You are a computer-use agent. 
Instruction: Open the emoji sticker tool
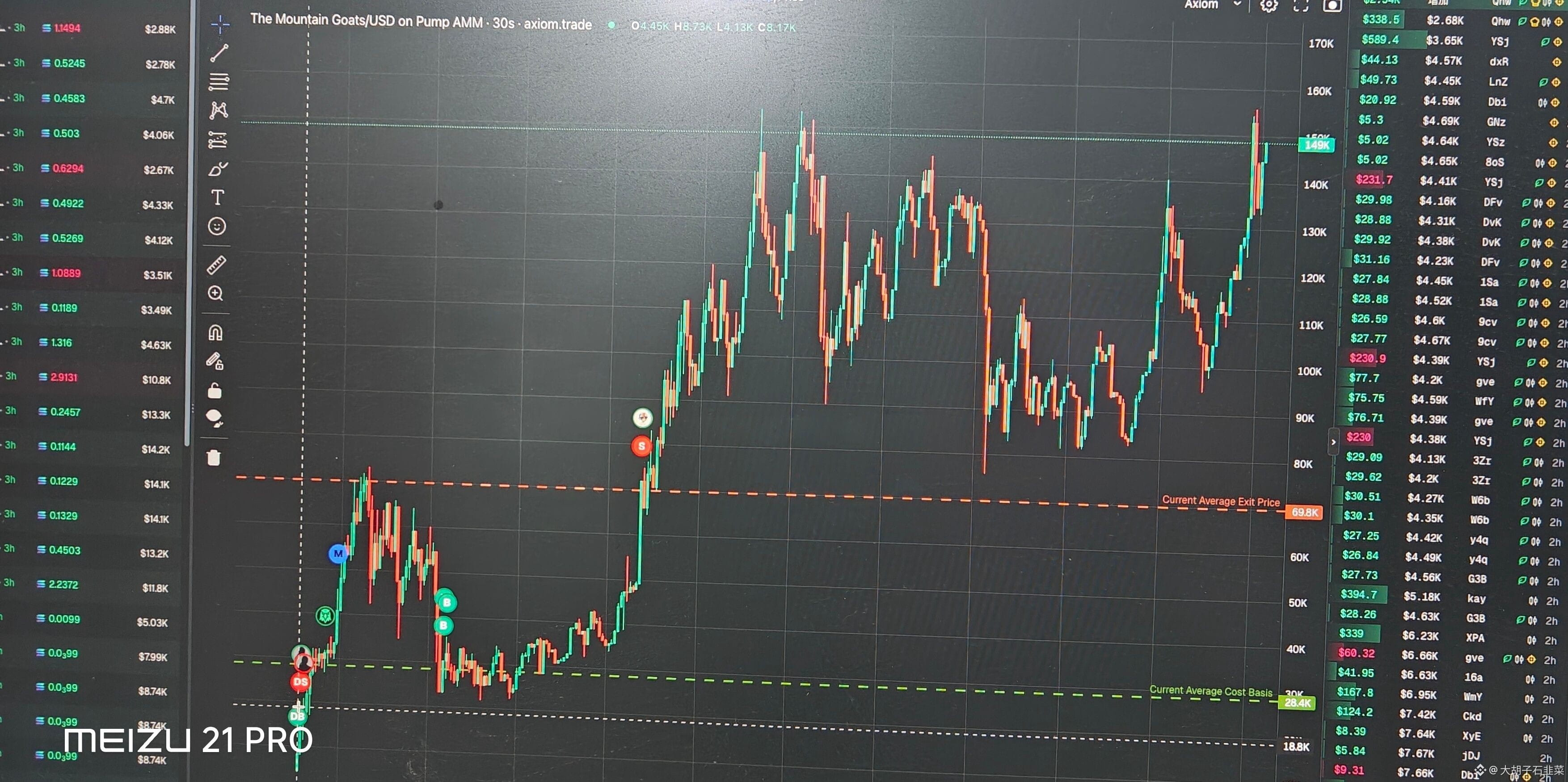(x=217, y=227)
